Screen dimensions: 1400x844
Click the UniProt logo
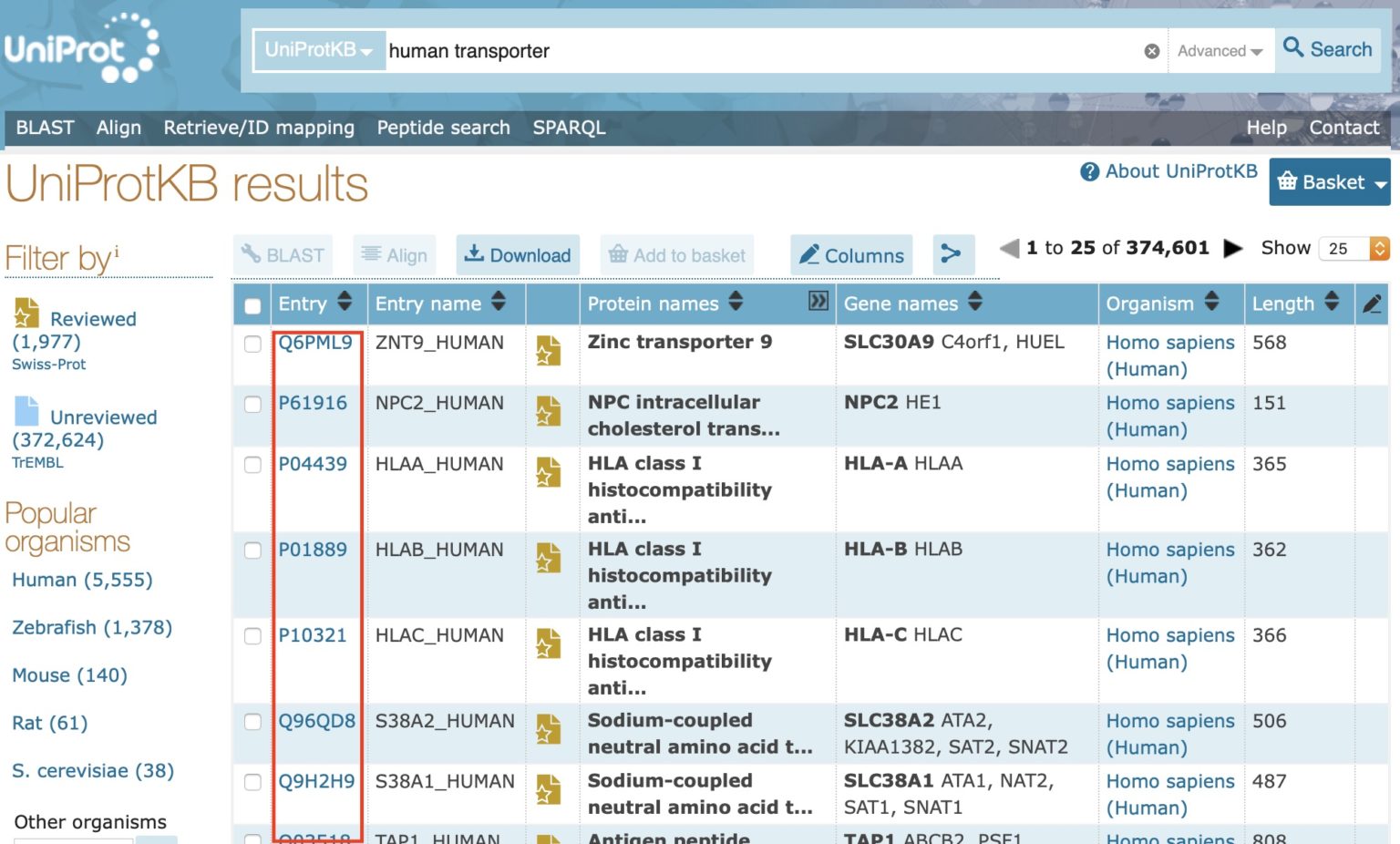click(x=82, y=48)
